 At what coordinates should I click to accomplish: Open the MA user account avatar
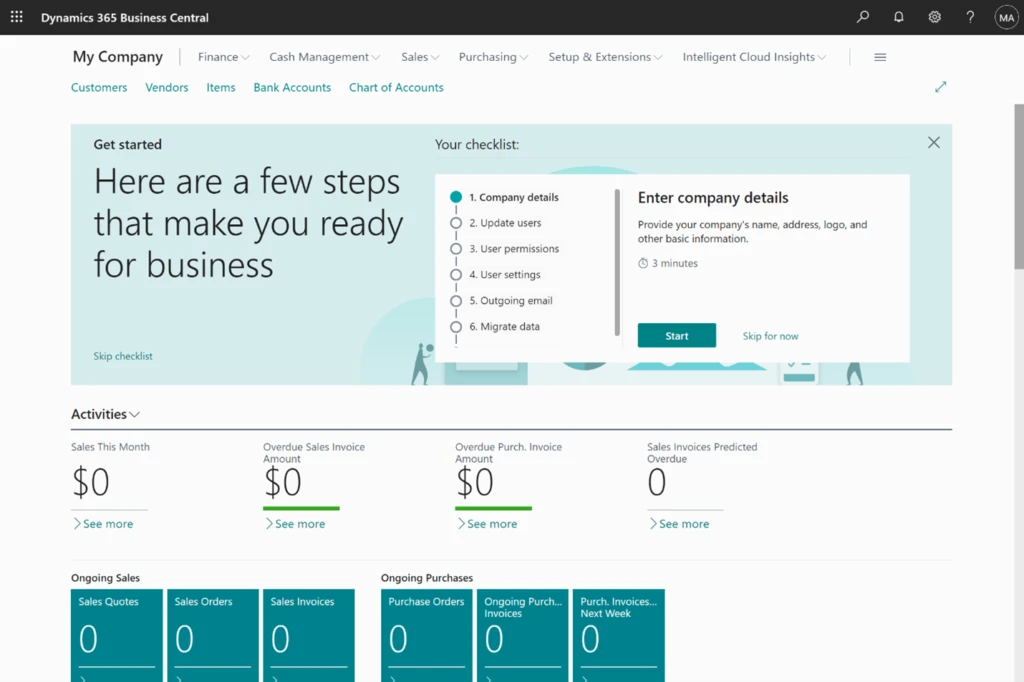1005,17
